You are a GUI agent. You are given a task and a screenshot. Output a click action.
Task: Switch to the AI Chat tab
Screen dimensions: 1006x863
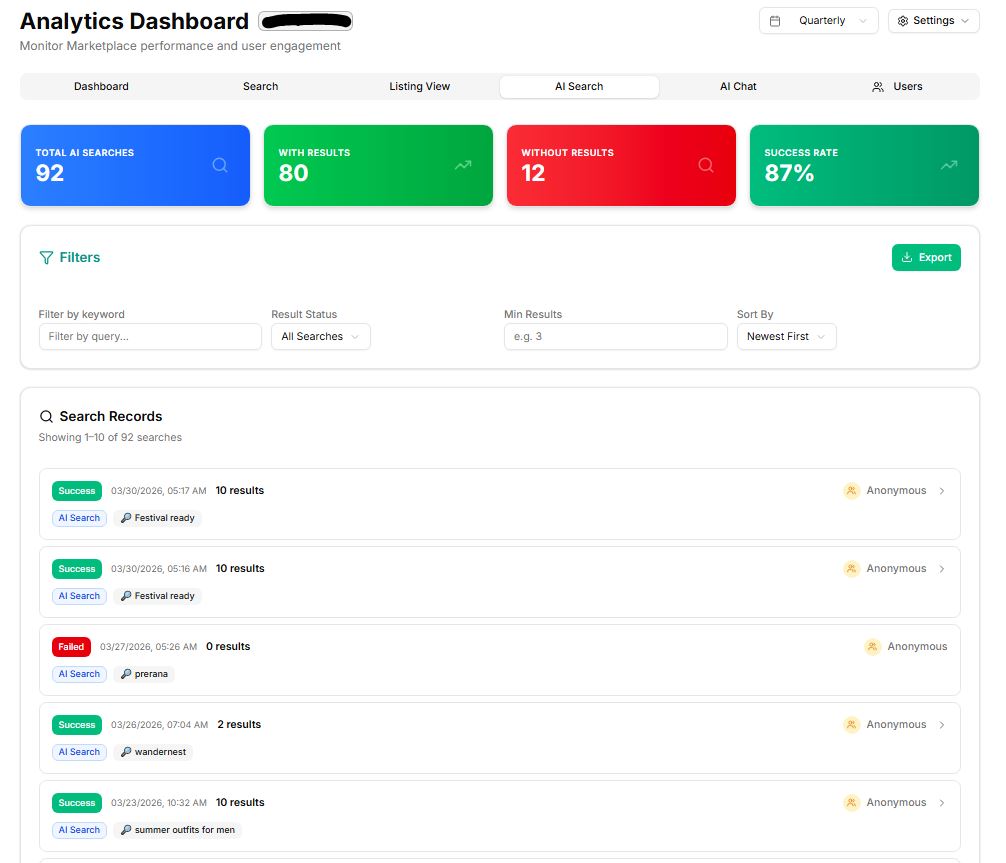coord(738,87)
